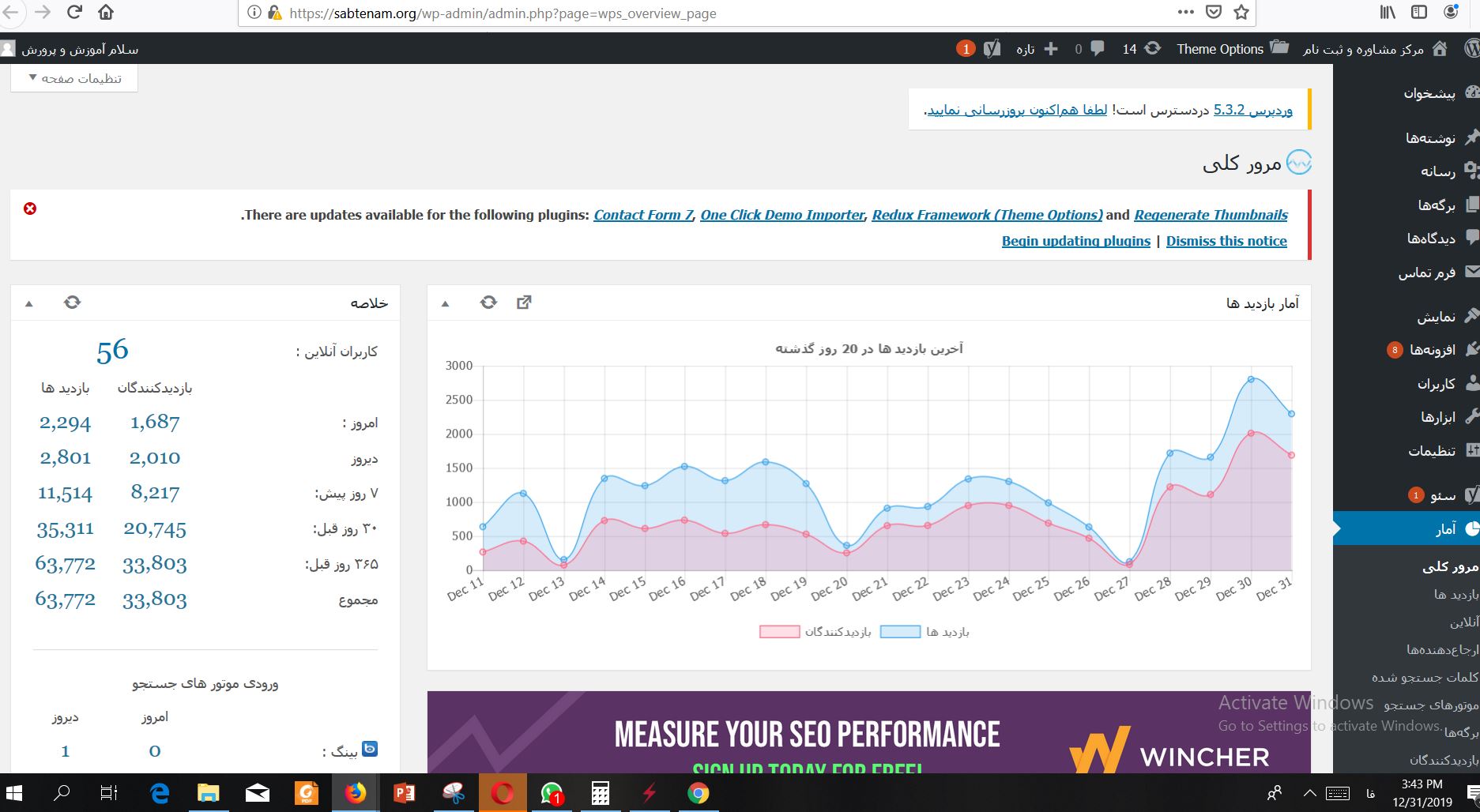The height and width of the screenshot is (812, 1480).
Task: Collapse the خلاصه summary widget
Action: point(29,303)
